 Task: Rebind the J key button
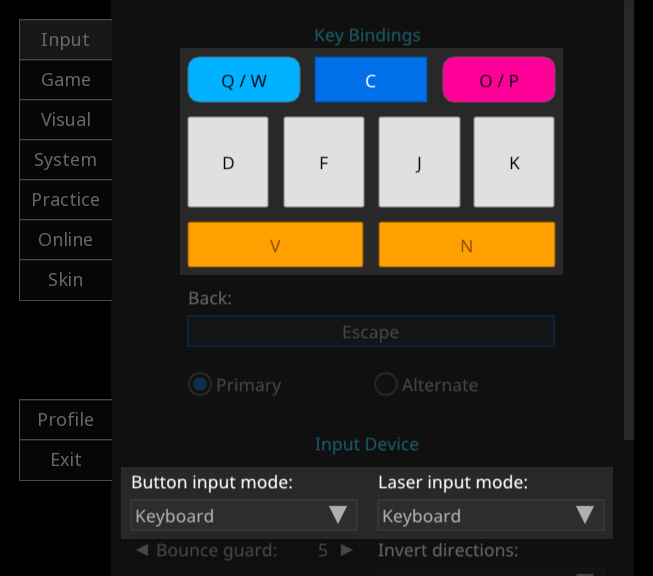pyautogui.click(x=419, y=162)
